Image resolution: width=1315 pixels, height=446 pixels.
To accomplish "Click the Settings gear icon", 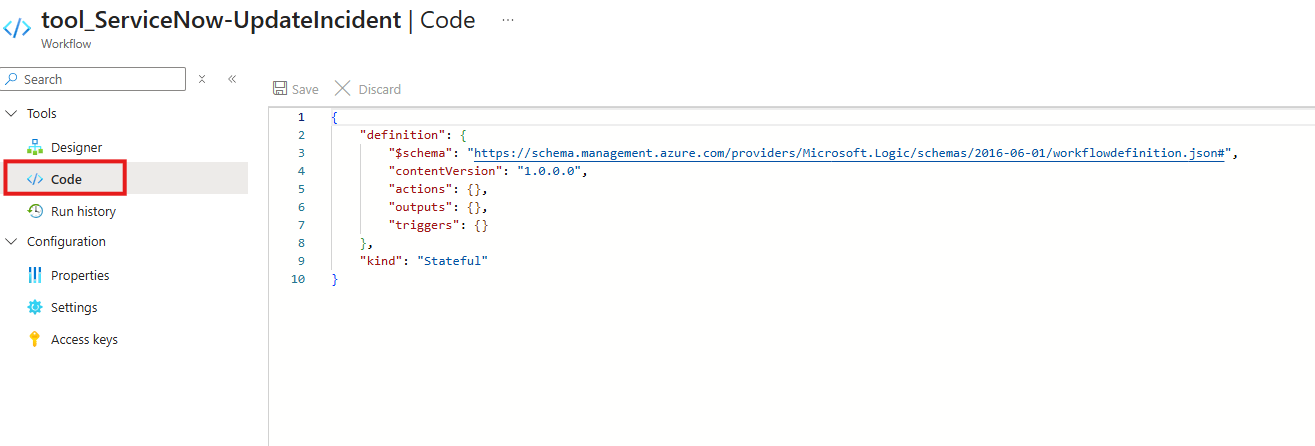I will [35, 307].
